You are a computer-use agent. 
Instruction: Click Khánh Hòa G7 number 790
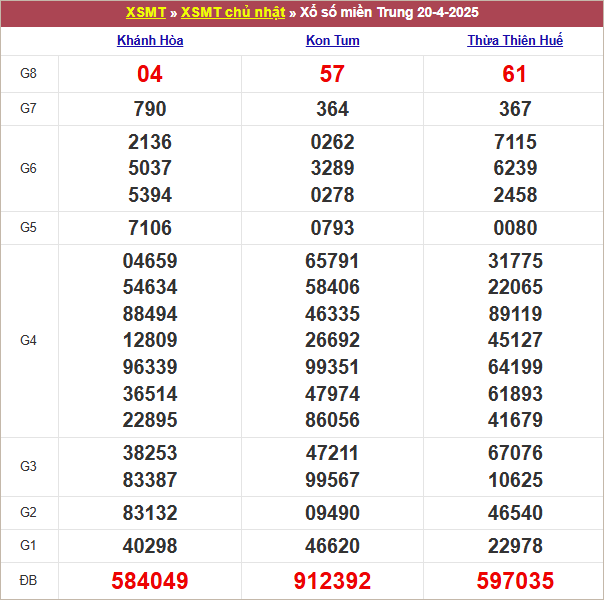tap(150, 109)
